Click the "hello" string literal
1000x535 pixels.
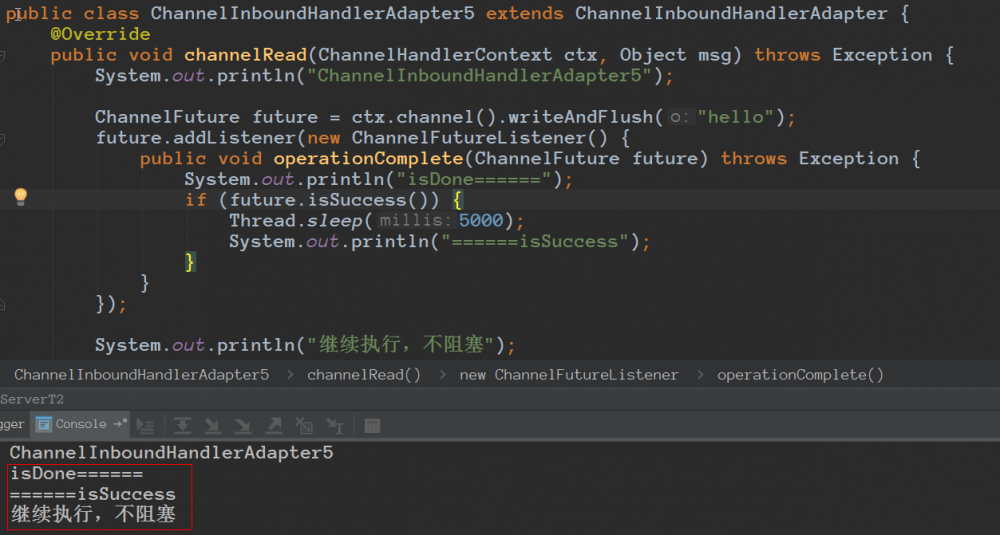[735, 117]
